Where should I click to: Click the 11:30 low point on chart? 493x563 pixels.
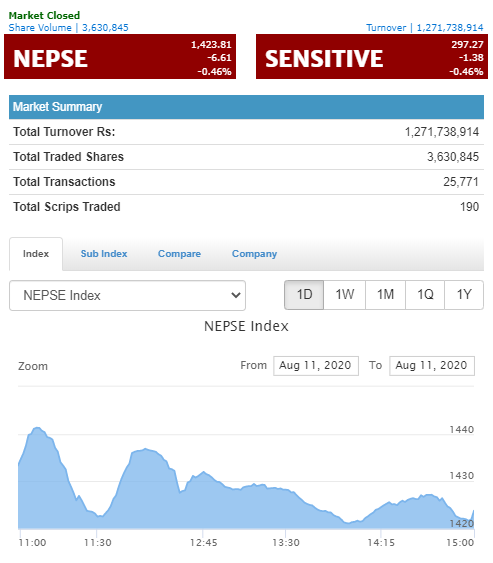(x=100, y=516)
